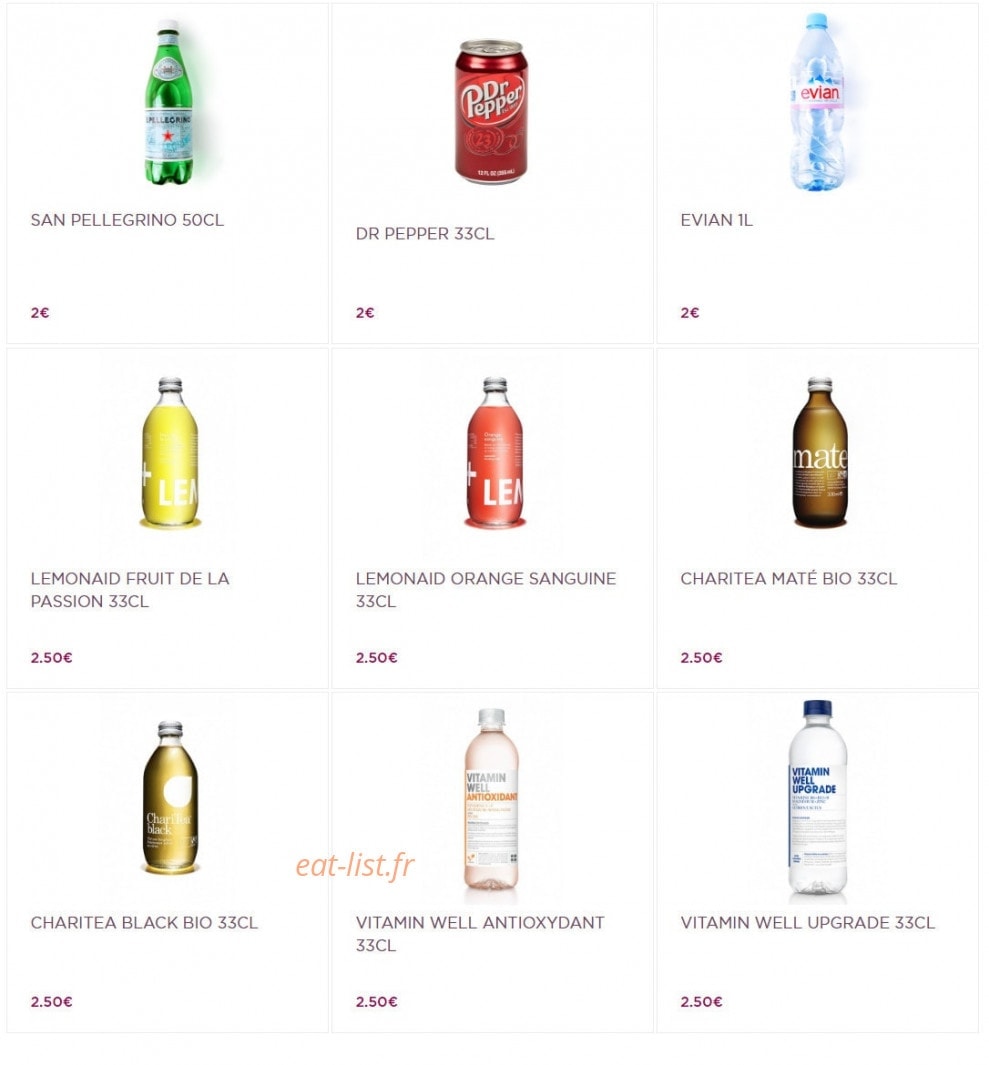The image size is (989, 1065).
Task: Click the San Pellegrino green bottle image
Action: pos(168,102)
